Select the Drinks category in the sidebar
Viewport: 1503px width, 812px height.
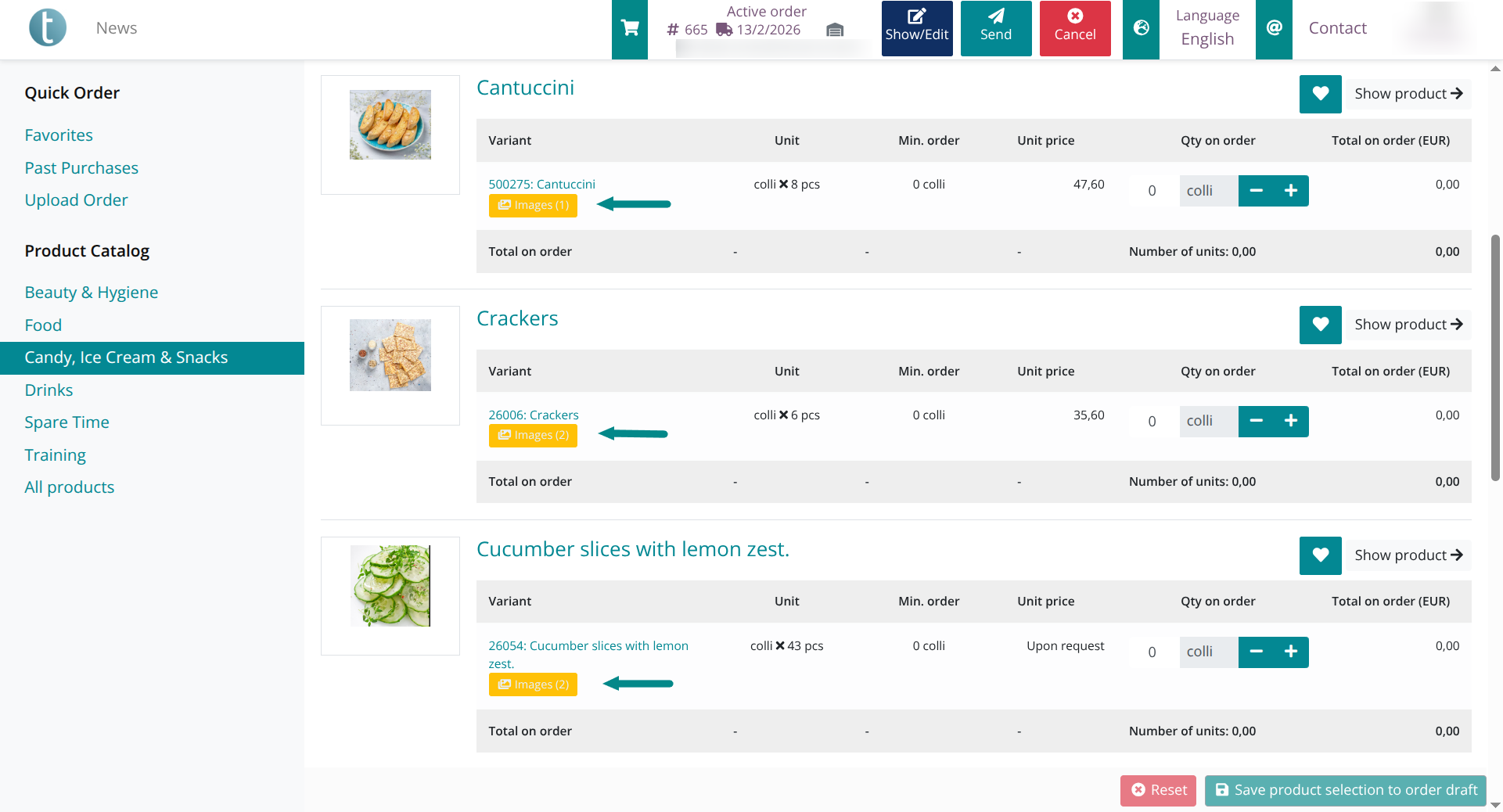tap(49, 390)
